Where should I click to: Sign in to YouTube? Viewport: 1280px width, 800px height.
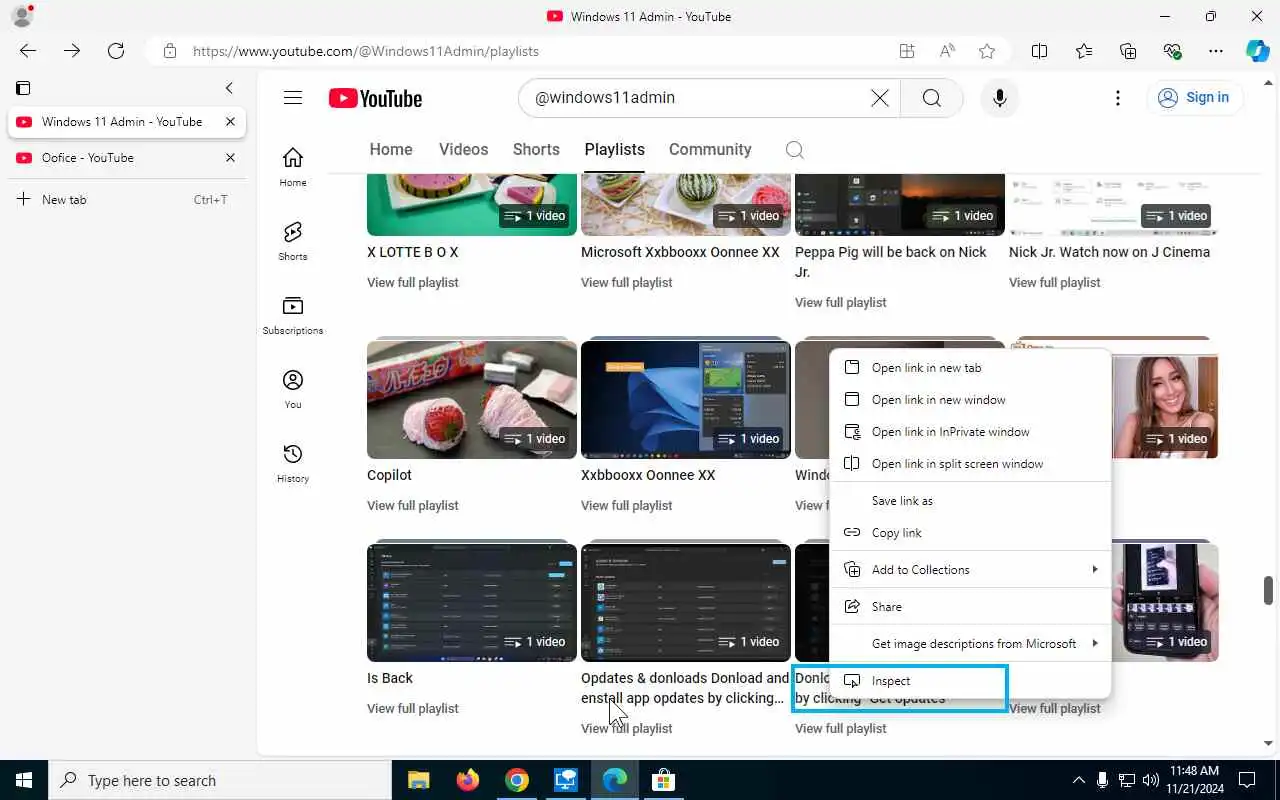point(1194,98)
